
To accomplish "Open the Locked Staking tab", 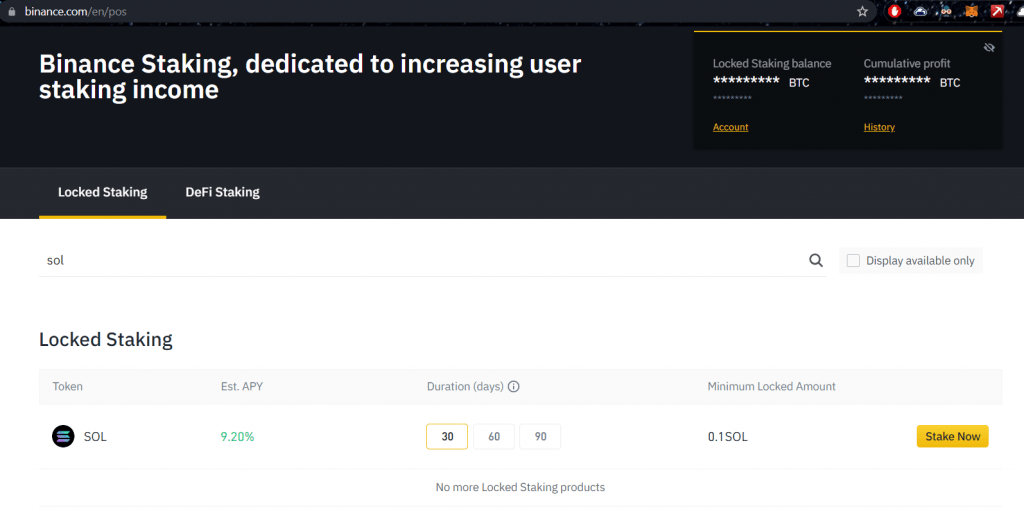I will (x=102, y=192).
